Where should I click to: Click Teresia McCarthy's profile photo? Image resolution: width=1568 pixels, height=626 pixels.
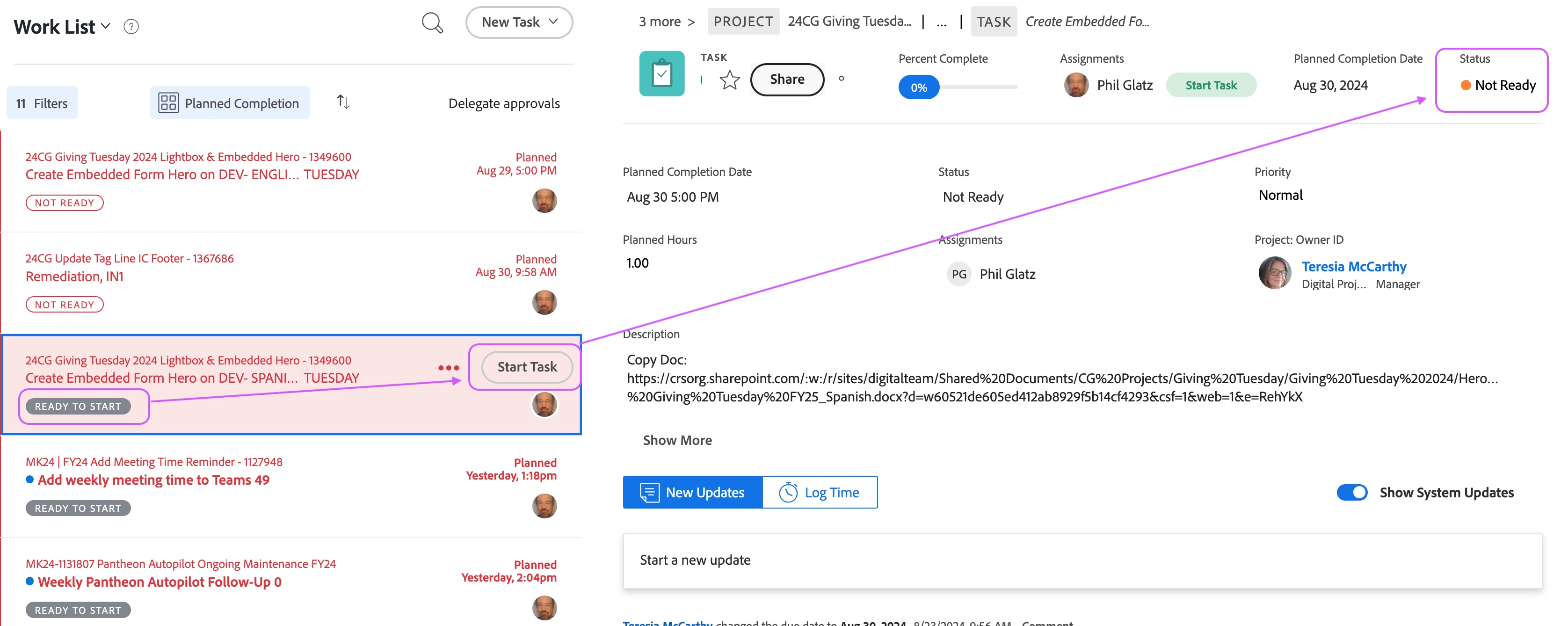[x=1275, y=273]
